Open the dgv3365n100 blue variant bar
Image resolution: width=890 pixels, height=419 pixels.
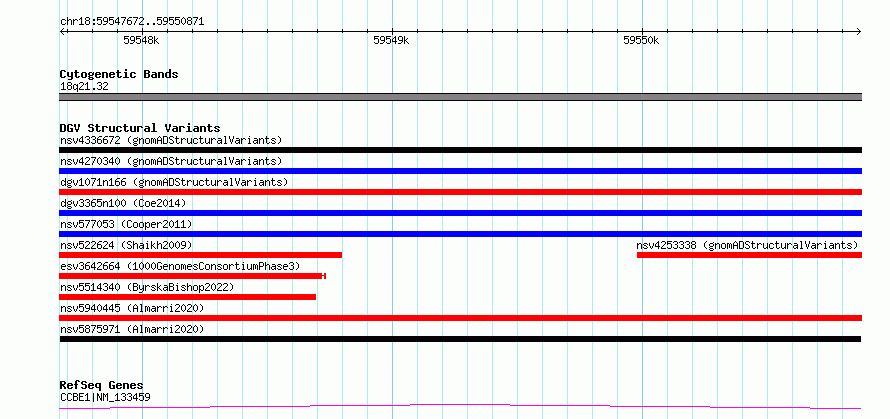[x=460, y=213]
